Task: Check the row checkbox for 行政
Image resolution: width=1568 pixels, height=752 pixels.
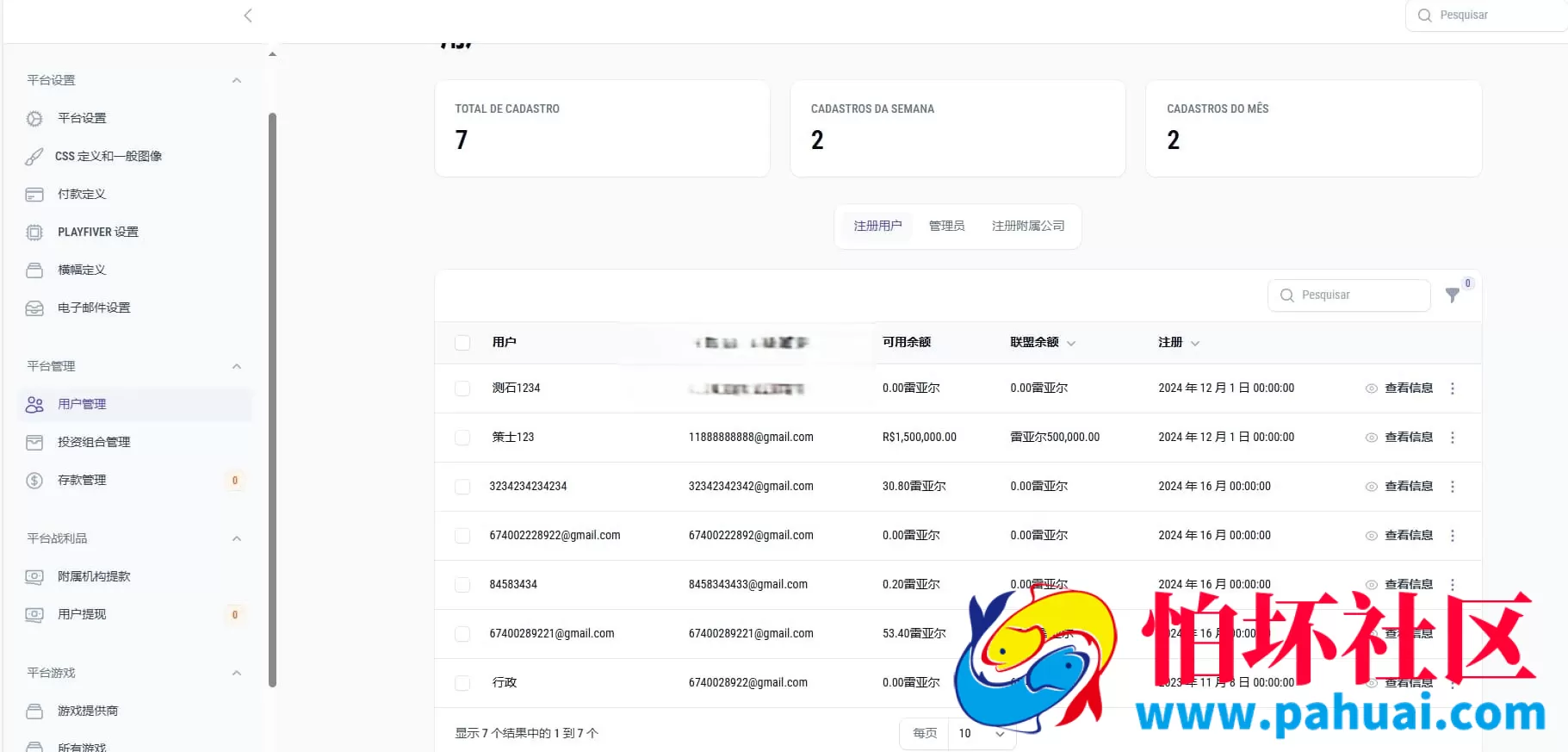Action: (462, 683)
